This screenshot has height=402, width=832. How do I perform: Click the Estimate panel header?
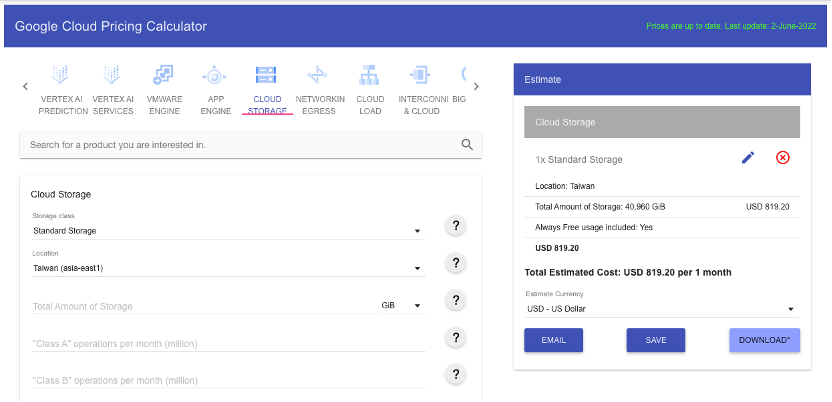click(x=662, y=80)
